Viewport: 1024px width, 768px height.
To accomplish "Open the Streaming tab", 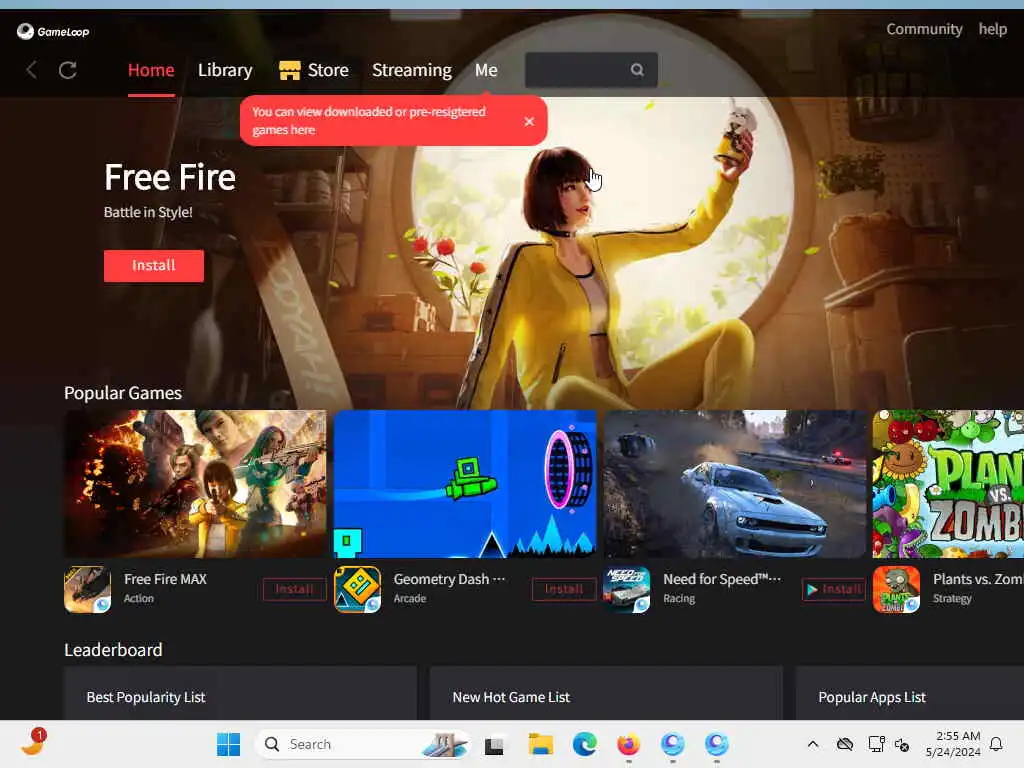I will (x=411, y=70).
